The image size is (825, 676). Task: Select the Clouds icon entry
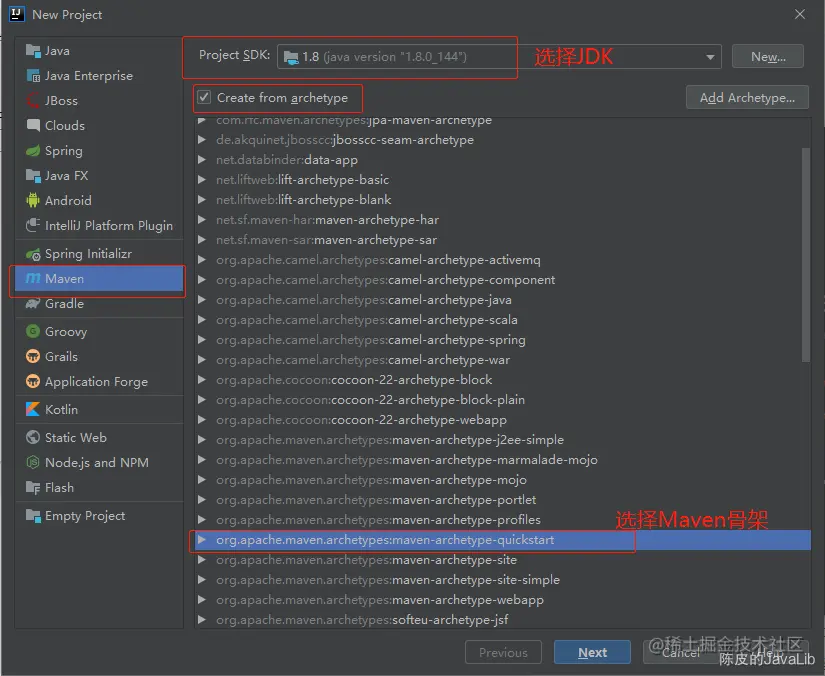tap(33, 125)
